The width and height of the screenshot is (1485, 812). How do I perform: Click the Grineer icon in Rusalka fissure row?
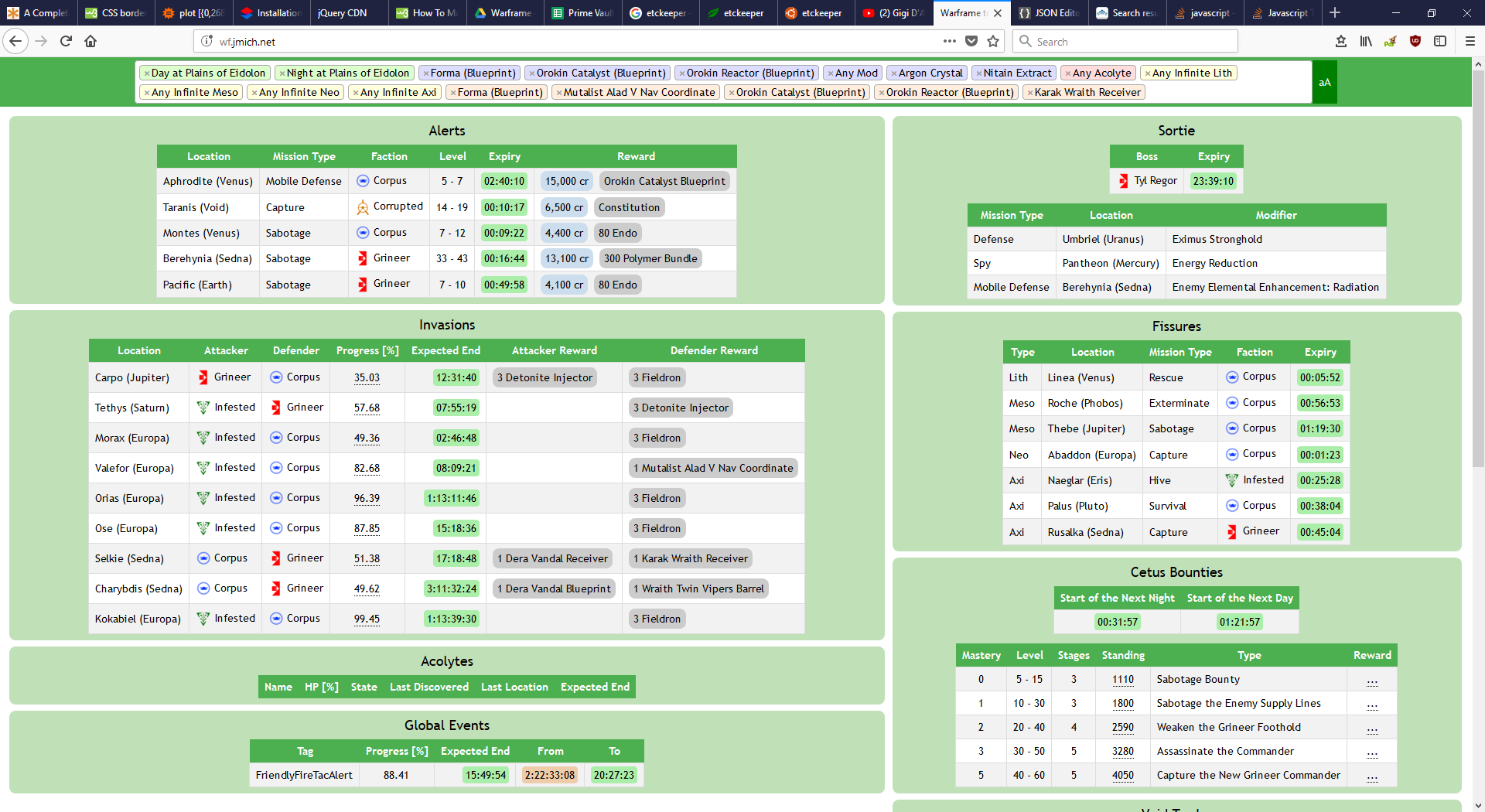1231,532
